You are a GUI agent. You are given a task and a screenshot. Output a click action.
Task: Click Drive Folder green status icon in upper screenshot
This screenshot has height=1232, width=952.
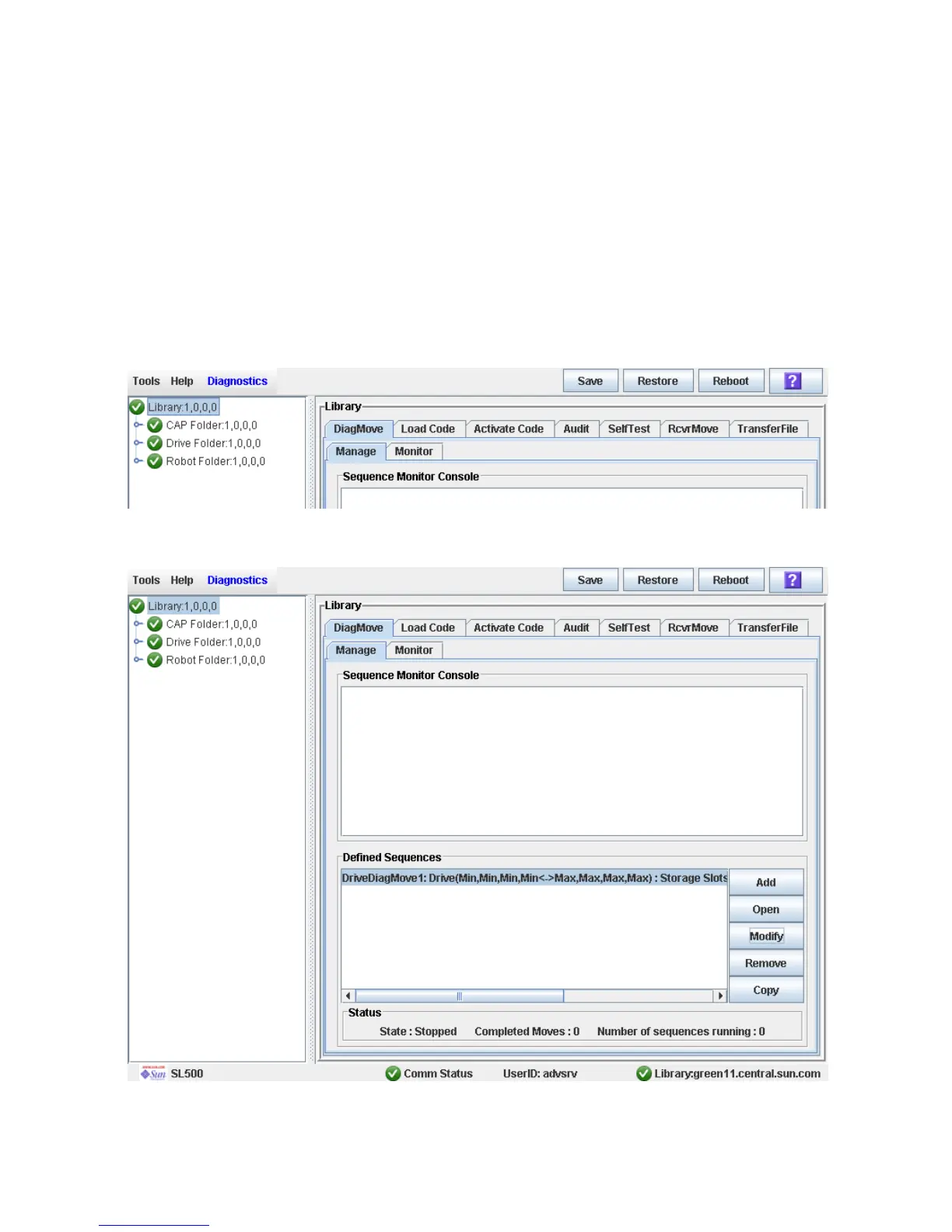[155, 443]
